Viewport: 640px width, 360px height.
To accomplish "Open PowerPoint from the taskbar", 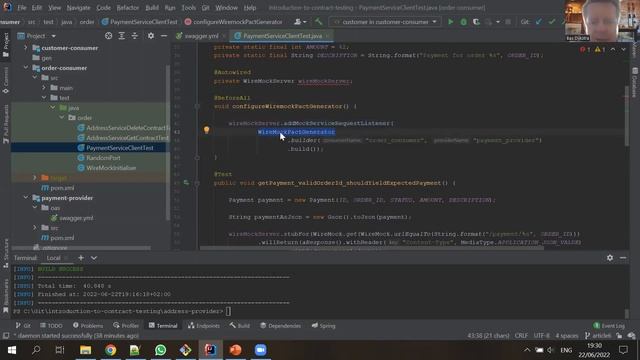I will click(x=236, y=350).
